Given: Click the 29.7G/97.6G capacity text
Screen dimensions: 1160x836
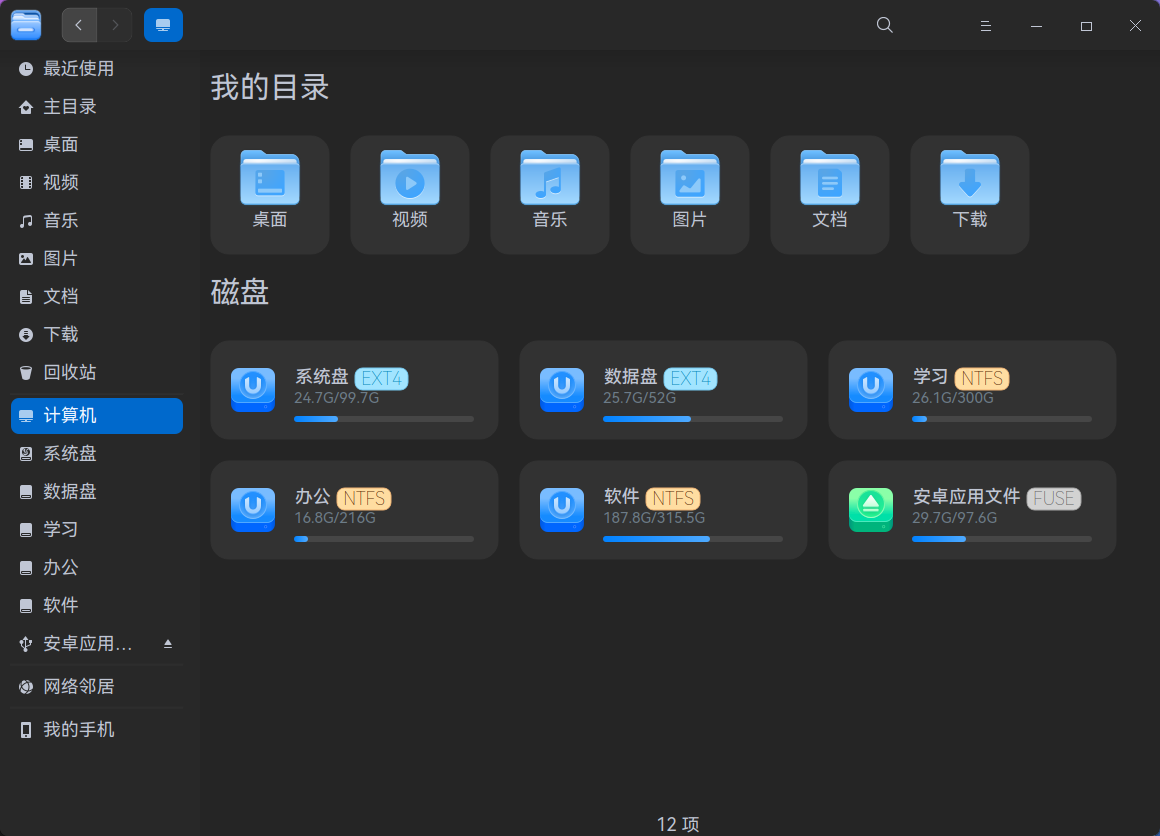Looking at the screenshot, I should [954, 518].
